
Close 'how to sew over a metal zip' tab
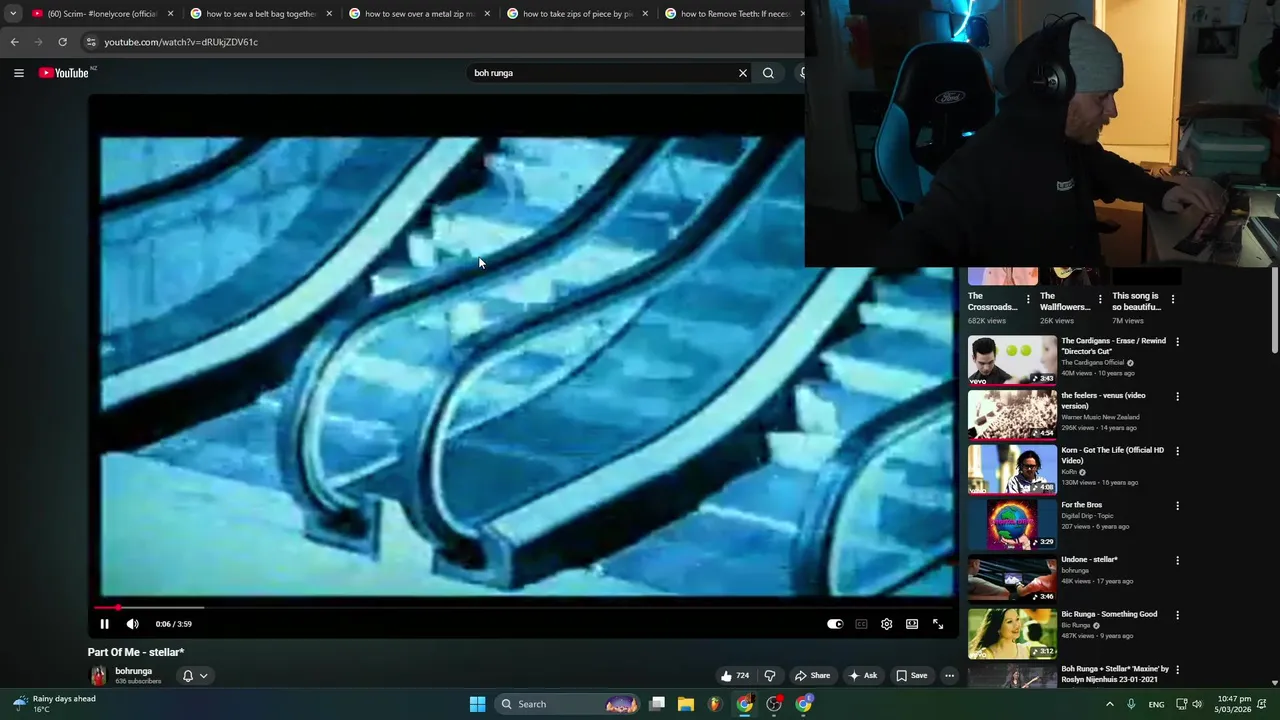487,14
